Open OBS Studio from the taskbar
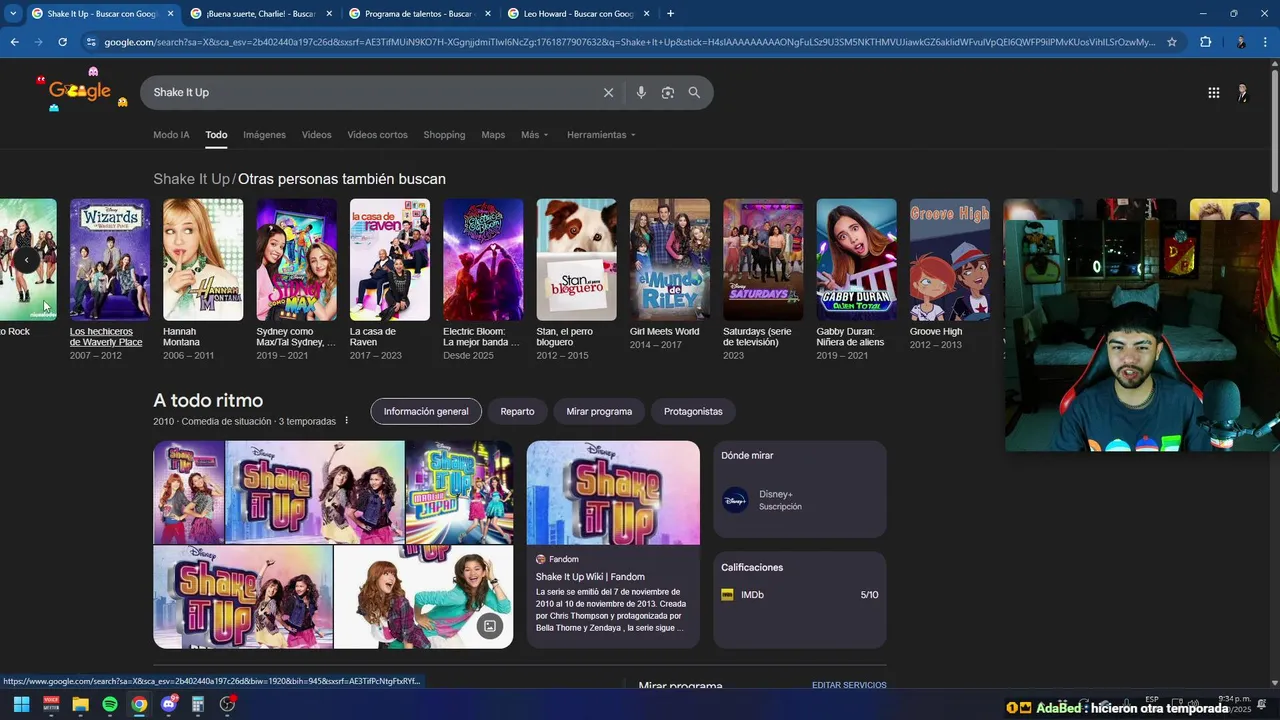Screen dimensions: 1280x720 coord(228,704)
